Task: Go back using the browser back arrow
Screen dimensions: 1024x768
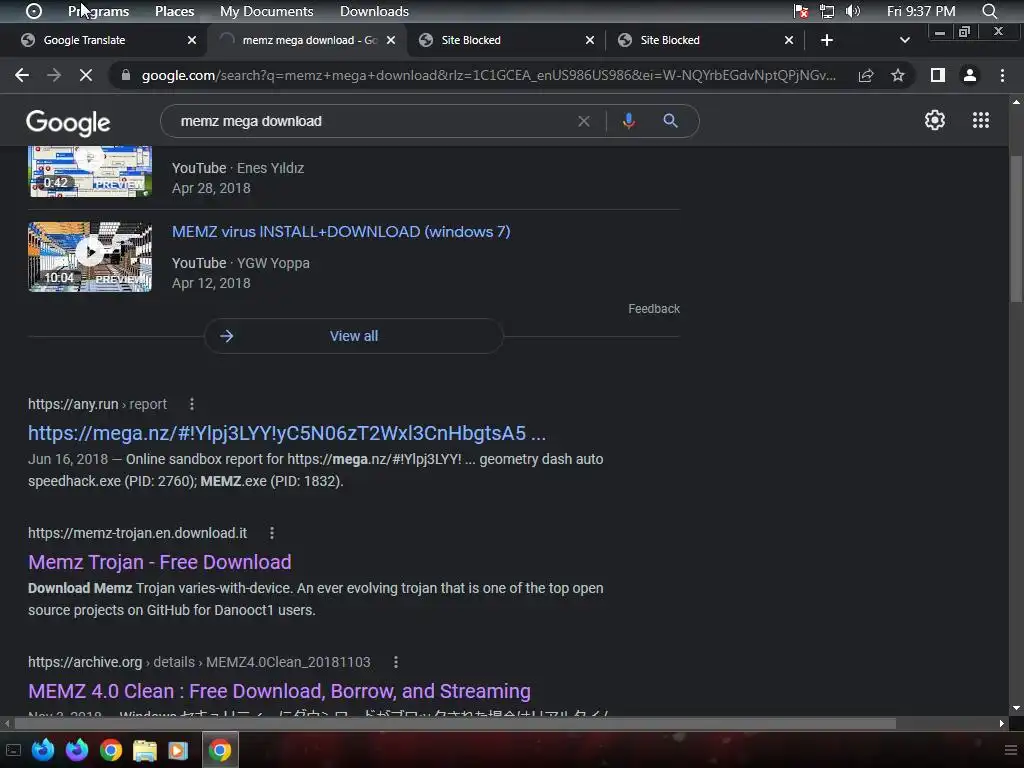Action: (22, 75)
